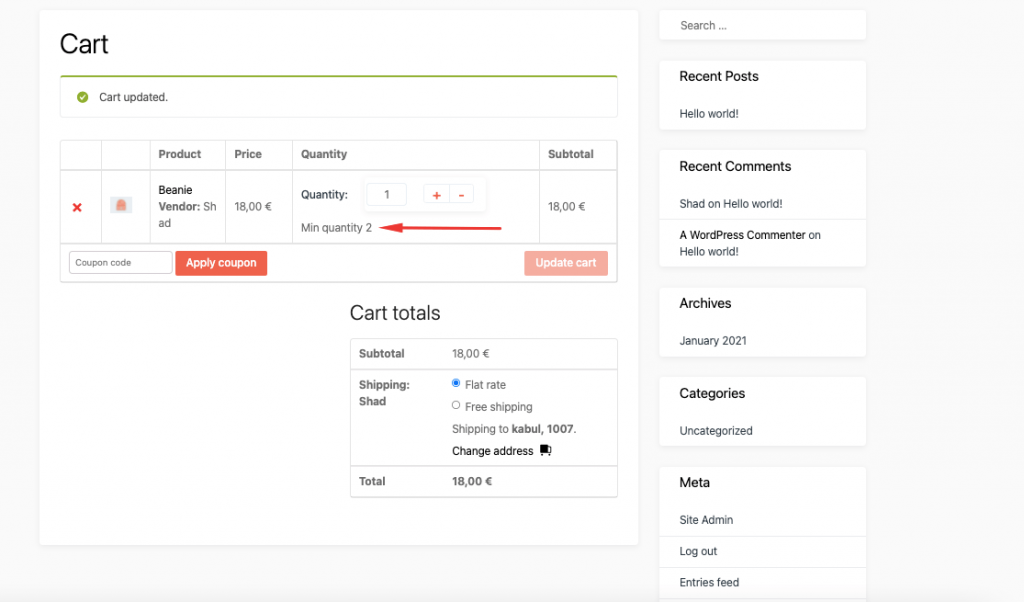Apply the coupon code

click(x=221, y=263)
